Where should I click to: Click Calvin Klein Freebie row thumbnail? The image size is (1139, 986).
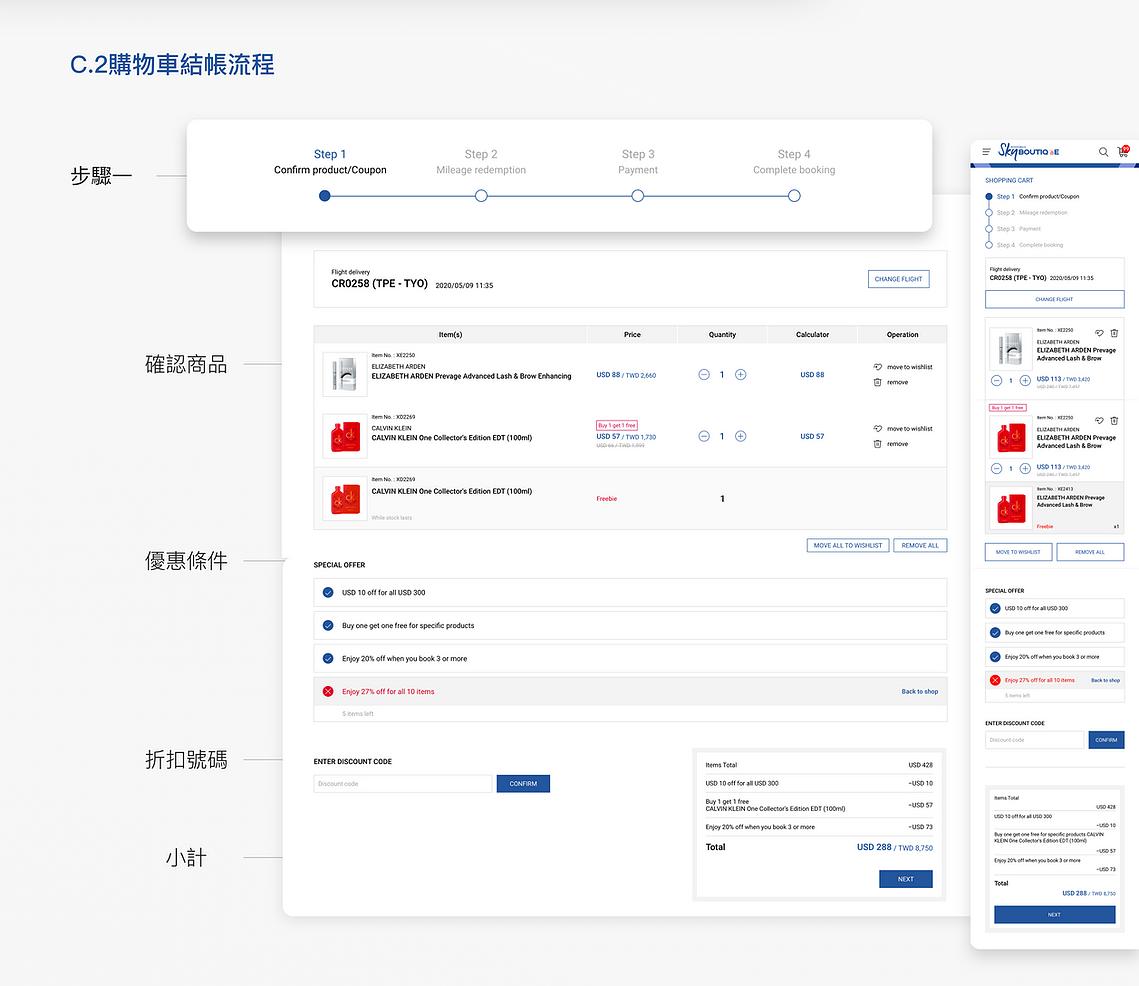point(344,498)
